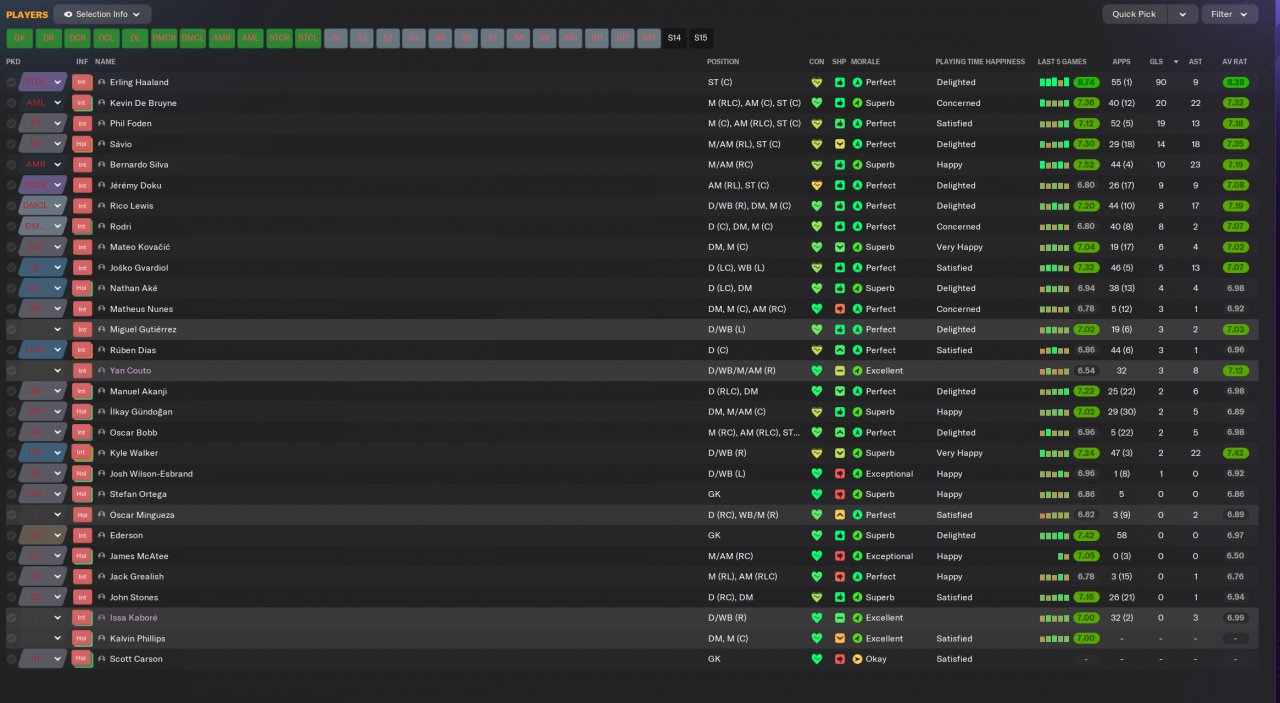Click Oscar Mingueza's orange sharpness icon
This screenshot has width=1280, height=703.
[x=840, y=515]
